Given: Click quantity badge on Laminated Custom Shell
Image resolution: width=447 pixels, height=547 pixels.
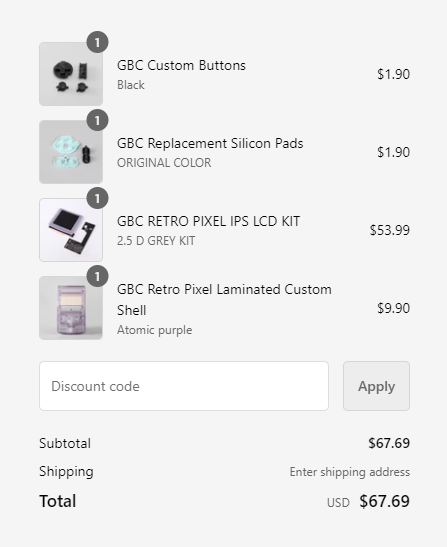Looking at the screenshot, I should point(97,276).
